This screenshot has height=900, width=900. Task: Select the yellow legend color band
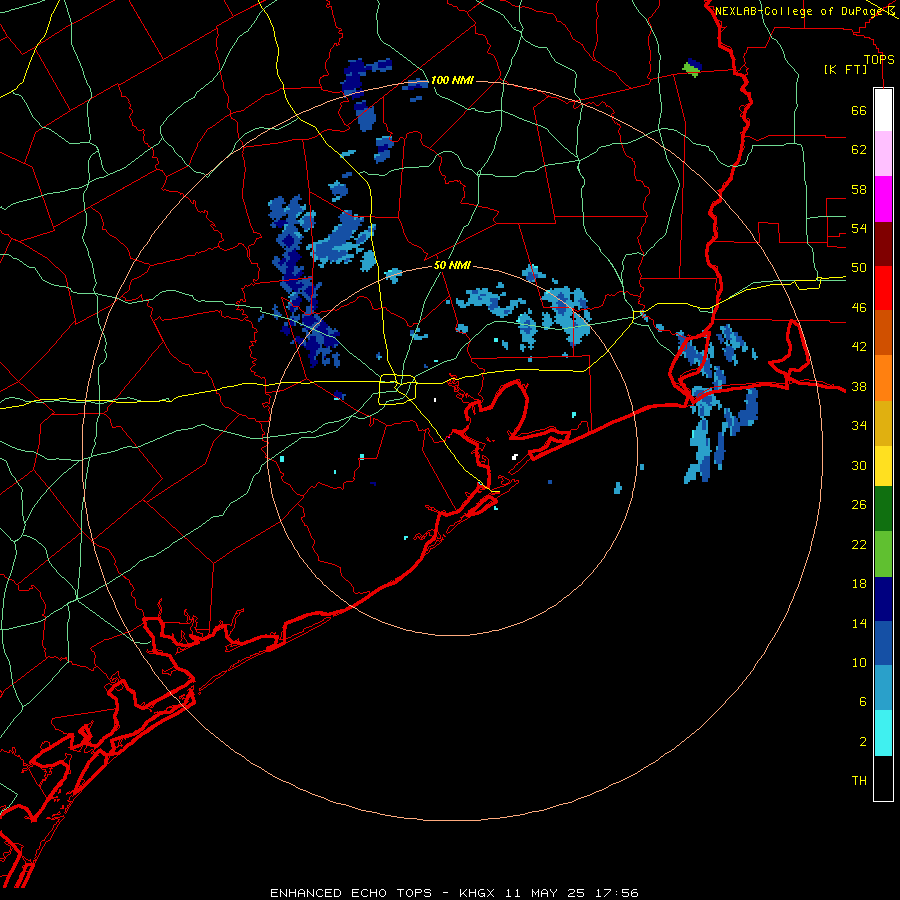point(883,466)
